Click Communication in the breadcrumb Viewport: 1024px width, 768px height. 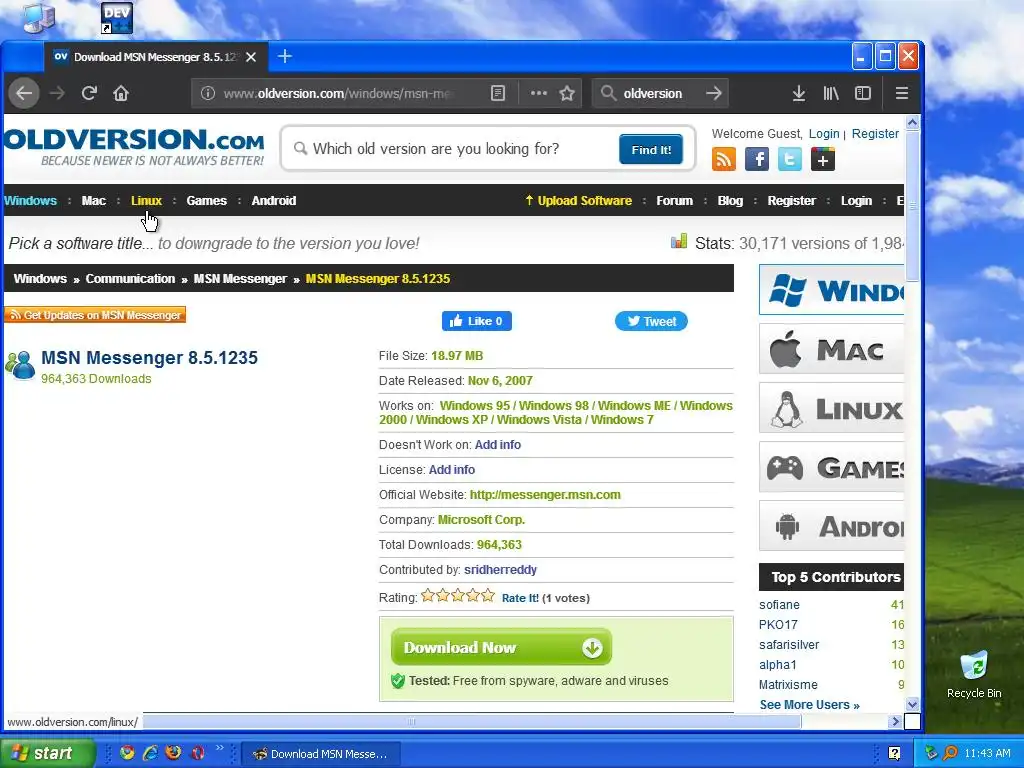(x=130, y=279)
